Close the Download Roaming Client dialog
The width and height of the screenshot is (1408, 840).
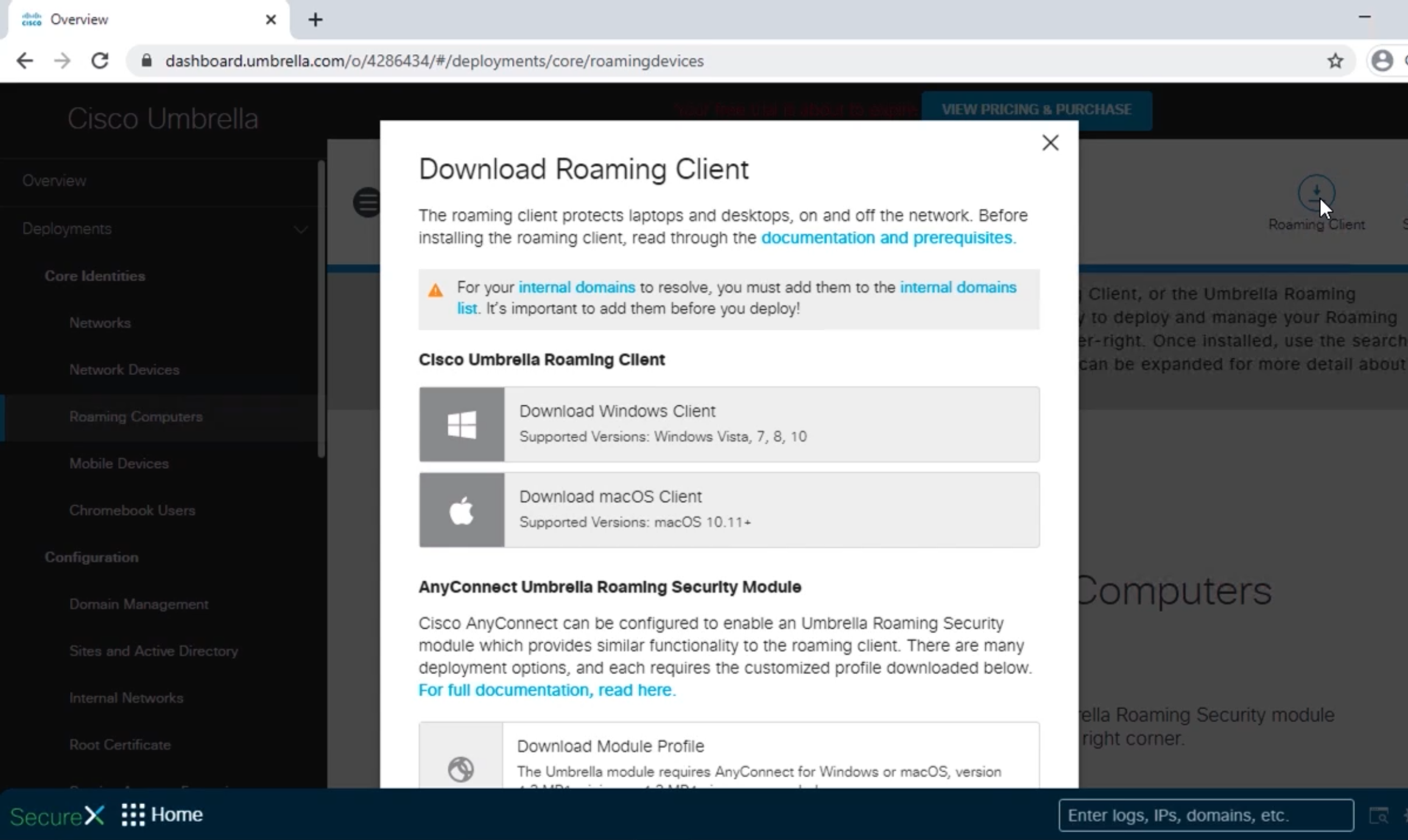[1050, 143]
